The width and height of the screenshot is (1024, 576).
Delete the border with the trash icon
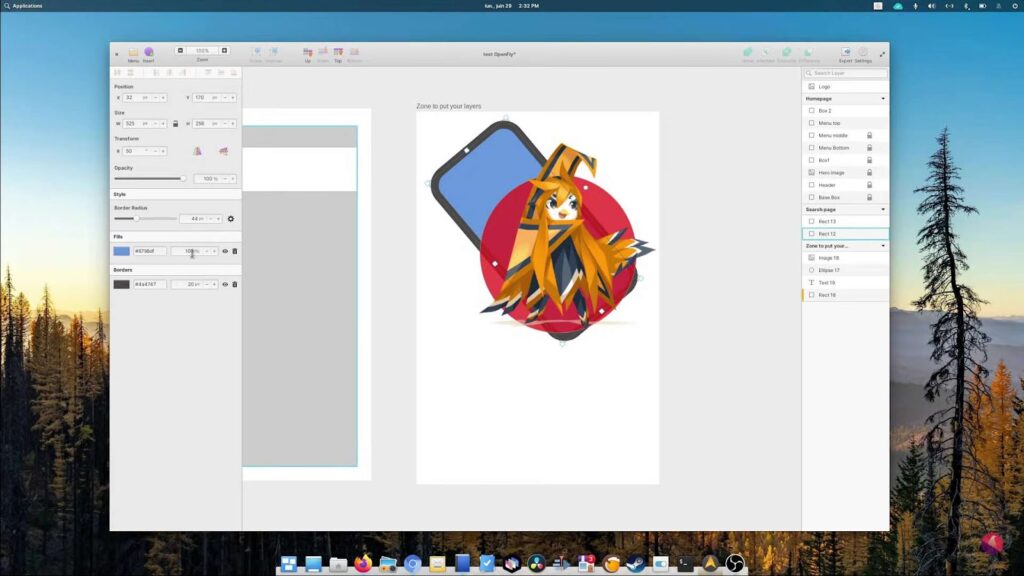tap(235, 285)
